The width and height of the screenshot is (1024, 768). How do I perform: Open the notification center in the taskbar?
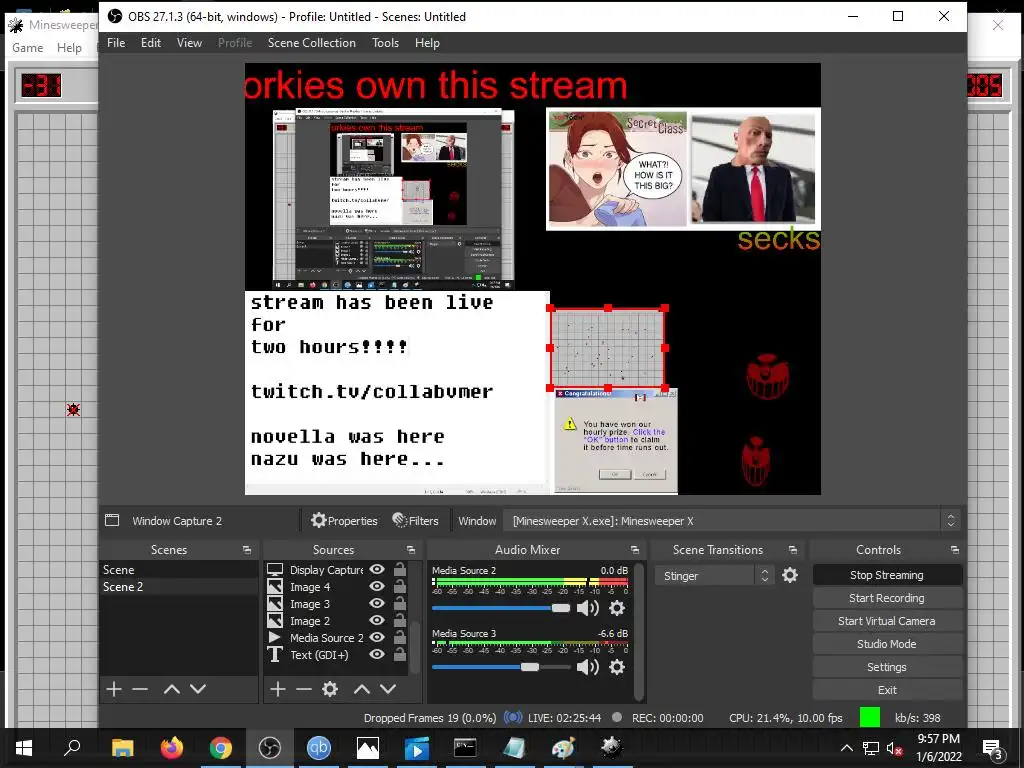993,748
